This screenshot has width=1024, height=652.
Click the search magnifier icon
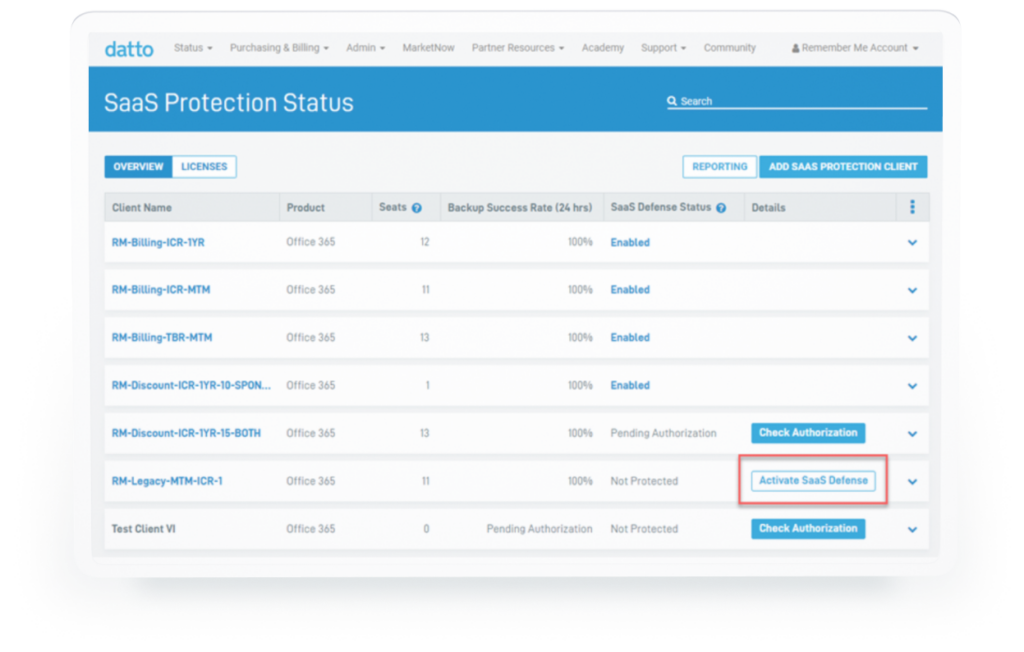[x=671, y=100]
